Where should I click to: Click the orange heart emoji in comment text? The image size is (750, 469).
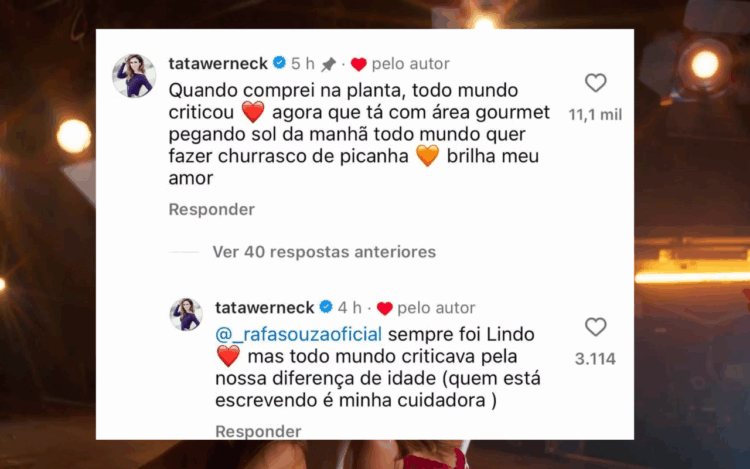(x=428, y=156)
